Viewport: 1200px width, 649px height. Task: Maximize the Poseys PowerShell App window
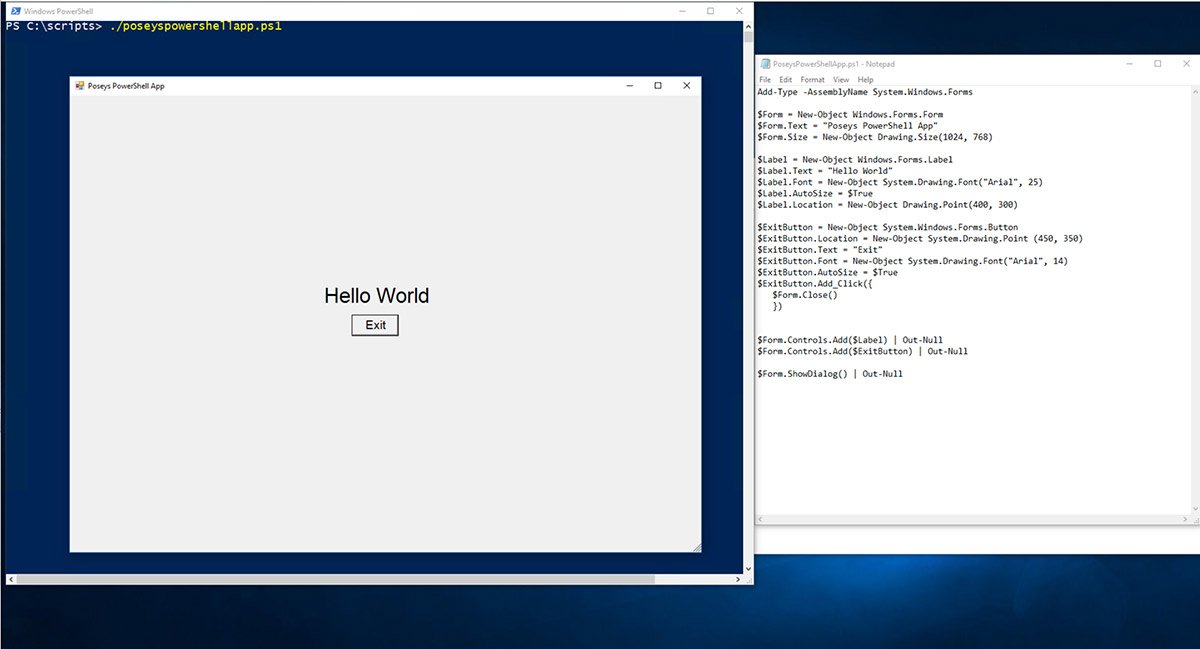(657, 86)
